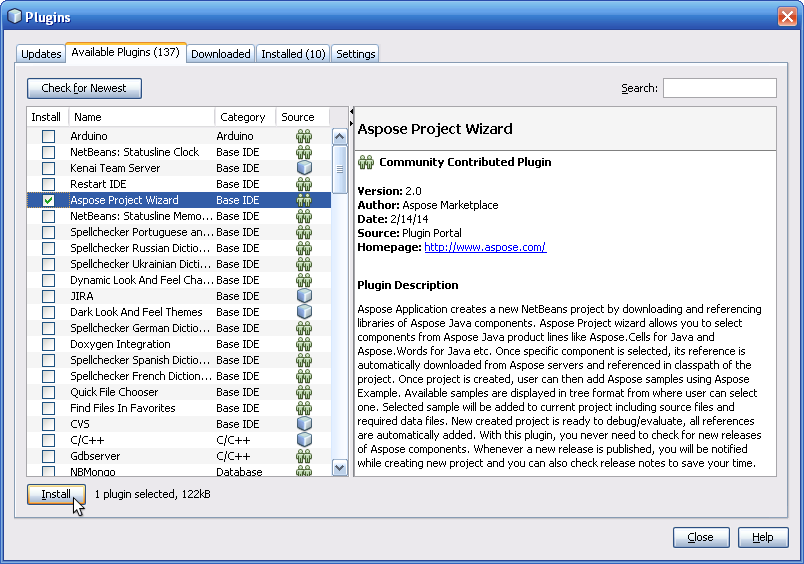This screenshot has width=804, height=564.
Task: Click the community icon for NetBeans: Statusline Memory row
Action: pyautogui.click(x=304, y=216)
